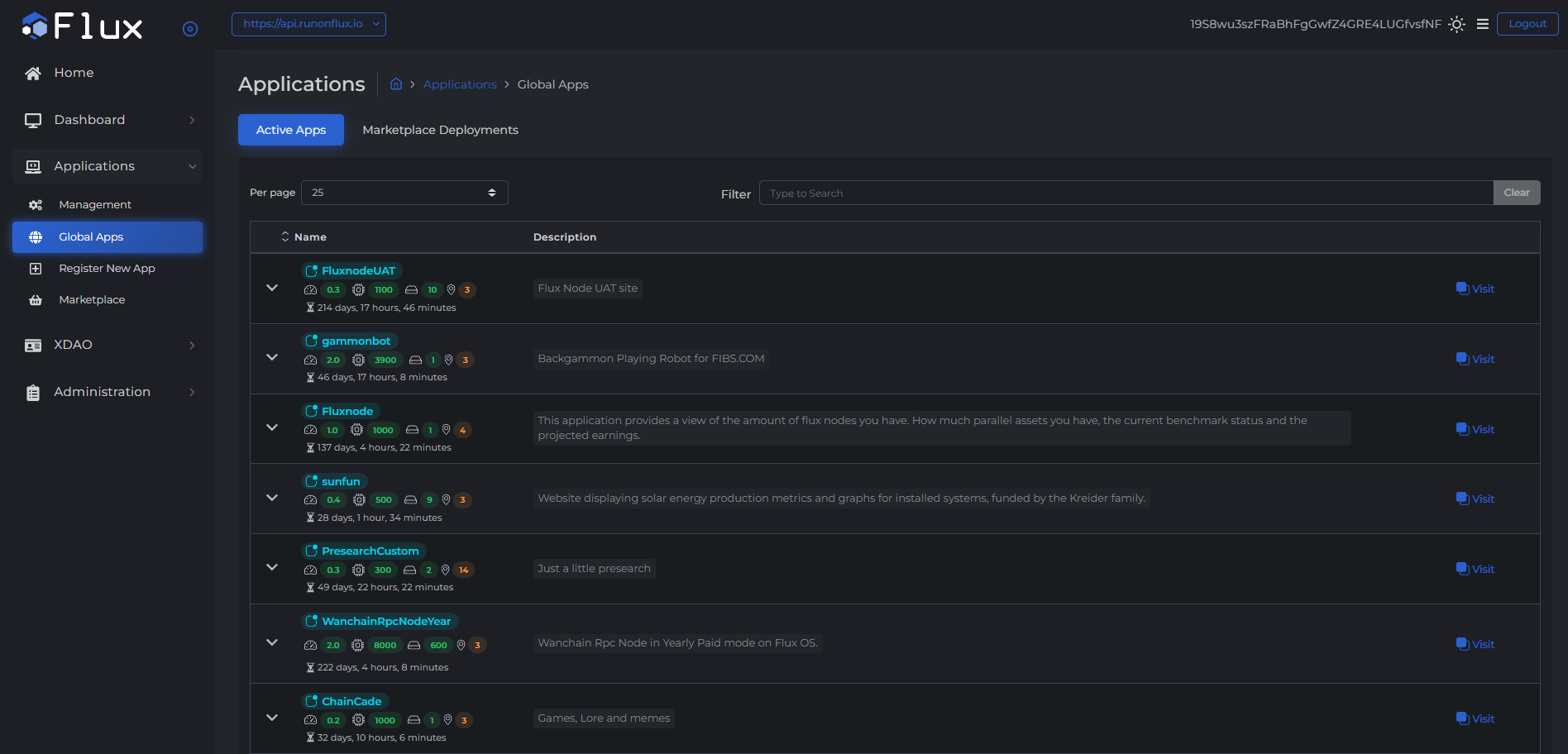Click the Filter search input field
This screenshot has width=1568, height=754.
(1126, 193)
